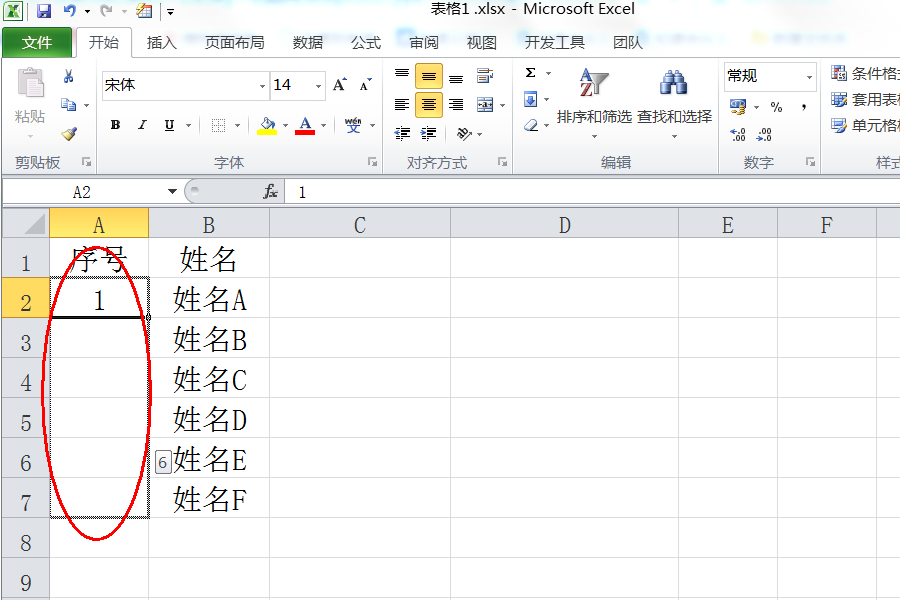Increase font size with large A icon
The width and height of the screenshot is (900, 600).
pos(340,85)
